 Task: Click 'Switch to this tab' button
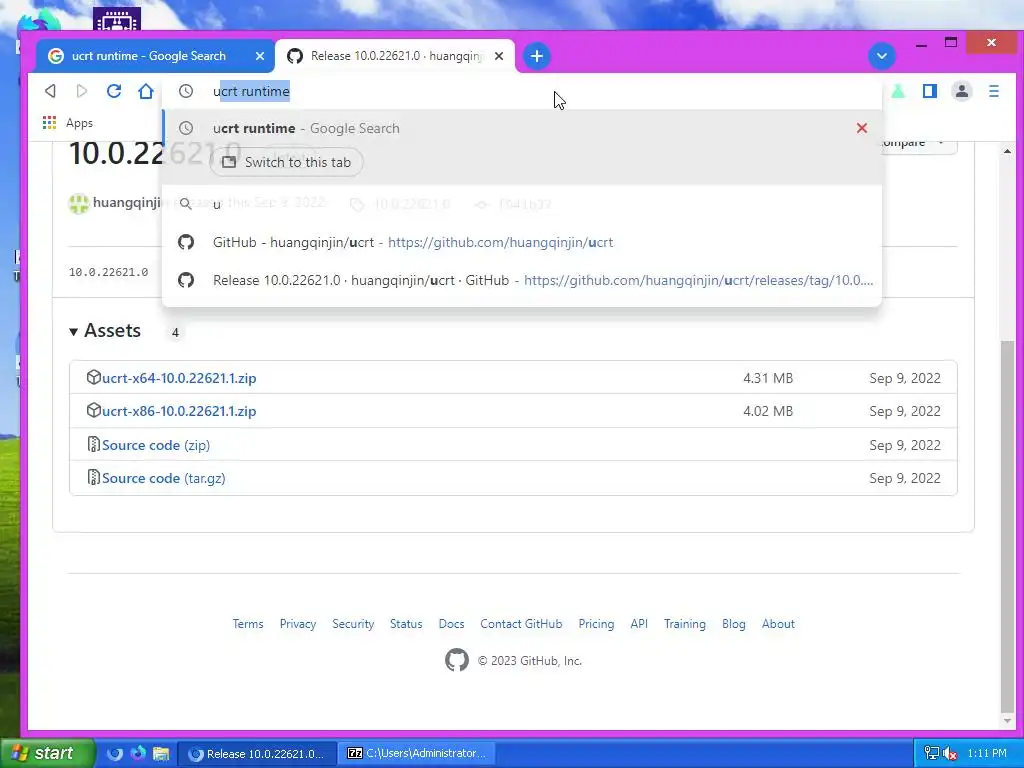point(287,162)
